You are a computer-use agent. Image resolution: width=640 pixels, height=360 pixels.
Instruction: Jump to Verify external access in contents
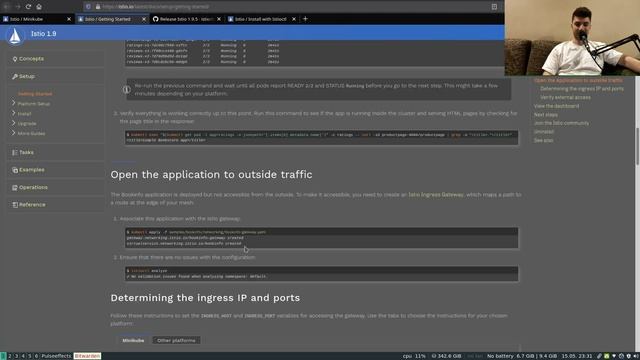coord(565,97)
